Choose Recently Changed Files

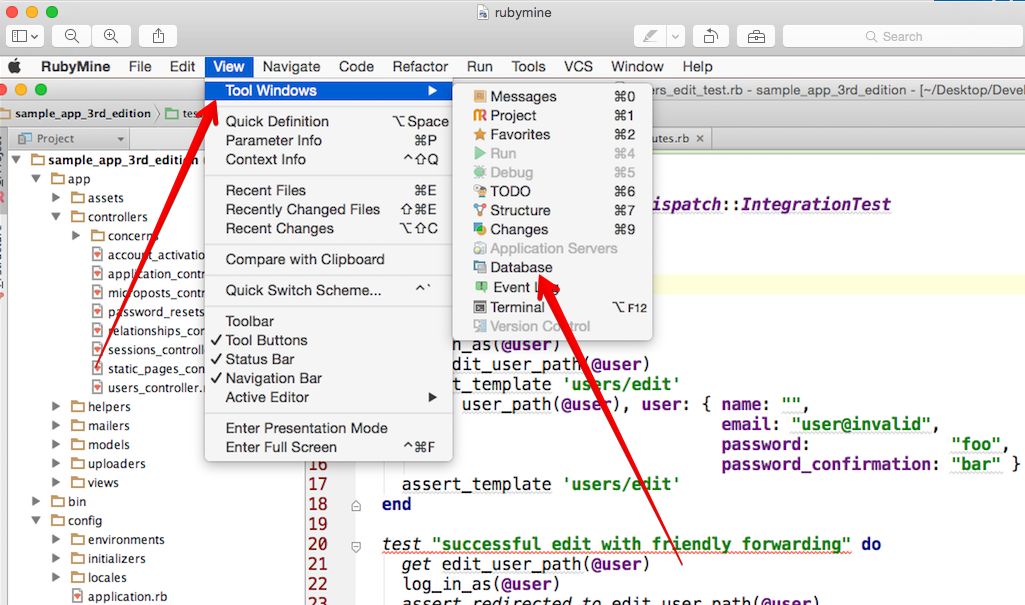(x=328, y=210)
